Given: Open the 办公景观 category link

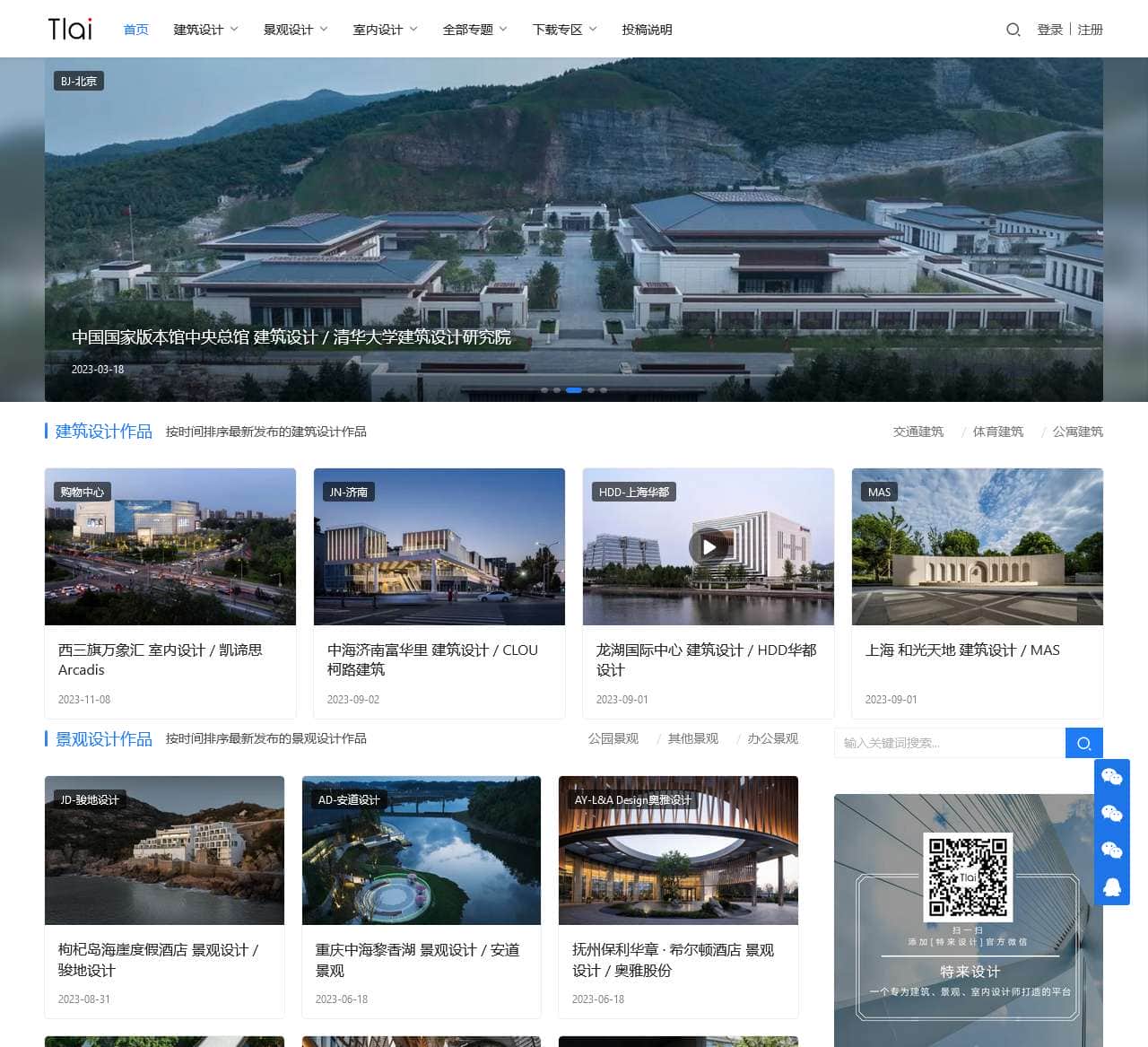Looking at the screenshot, I should 773,738.
